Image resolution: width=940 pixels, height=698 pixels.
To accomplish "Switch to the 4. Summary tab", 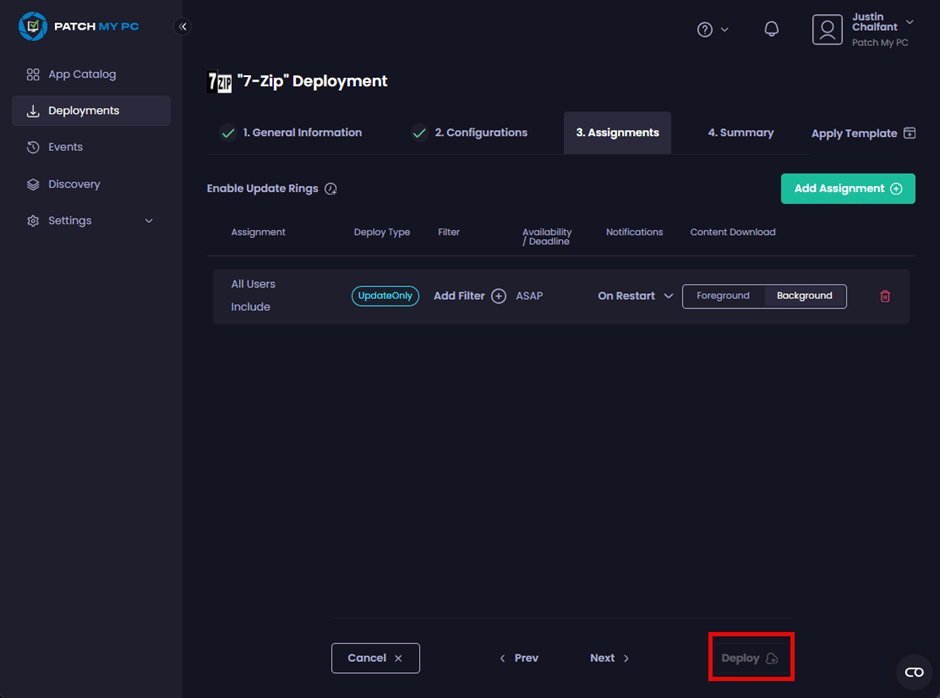I will click(x=740, y=133).
